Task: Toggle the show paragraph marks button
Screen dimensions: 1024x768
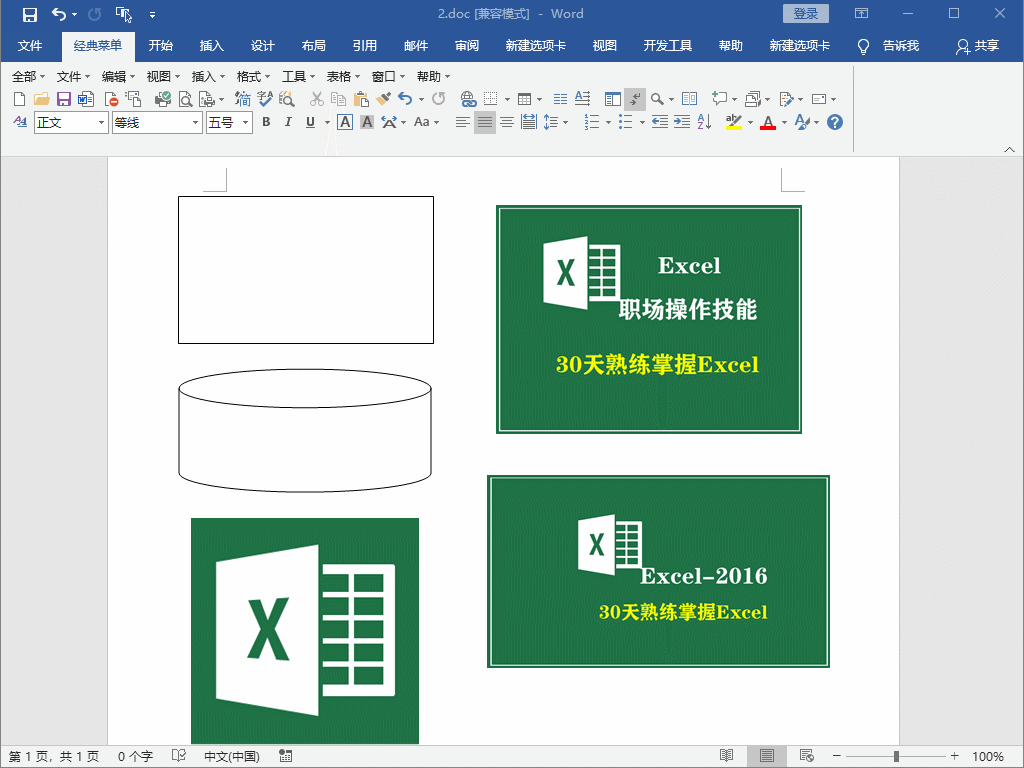Action: point(635,99)
